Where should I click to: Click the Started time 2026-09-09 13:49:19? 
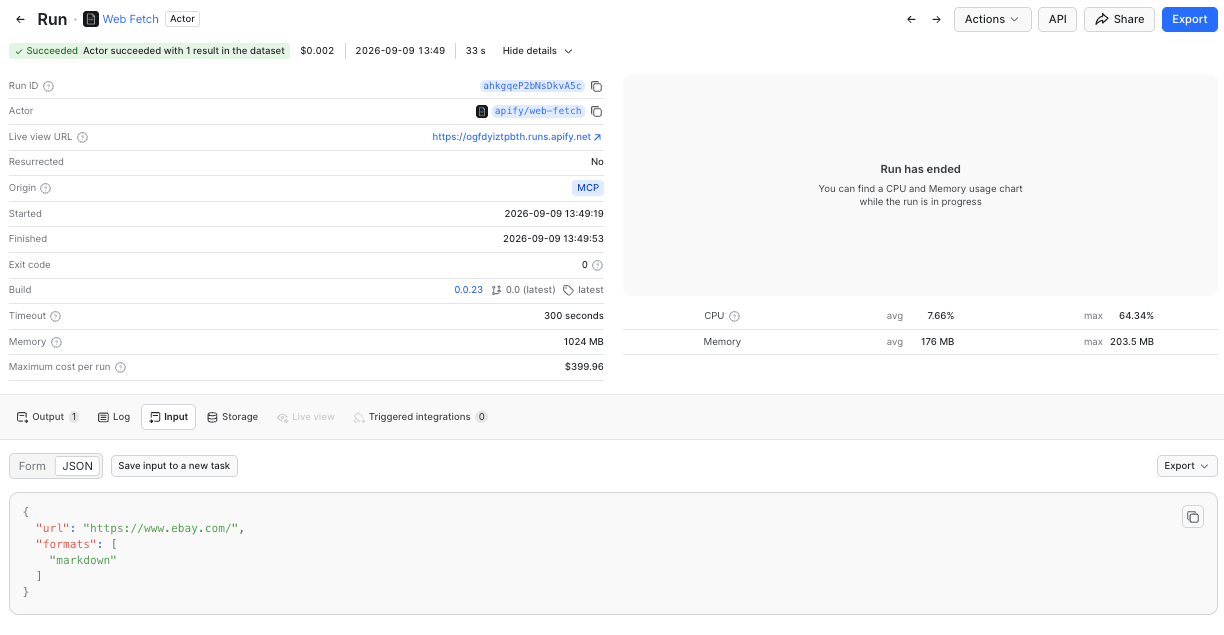pyautogui.click(x=554, y=214)
